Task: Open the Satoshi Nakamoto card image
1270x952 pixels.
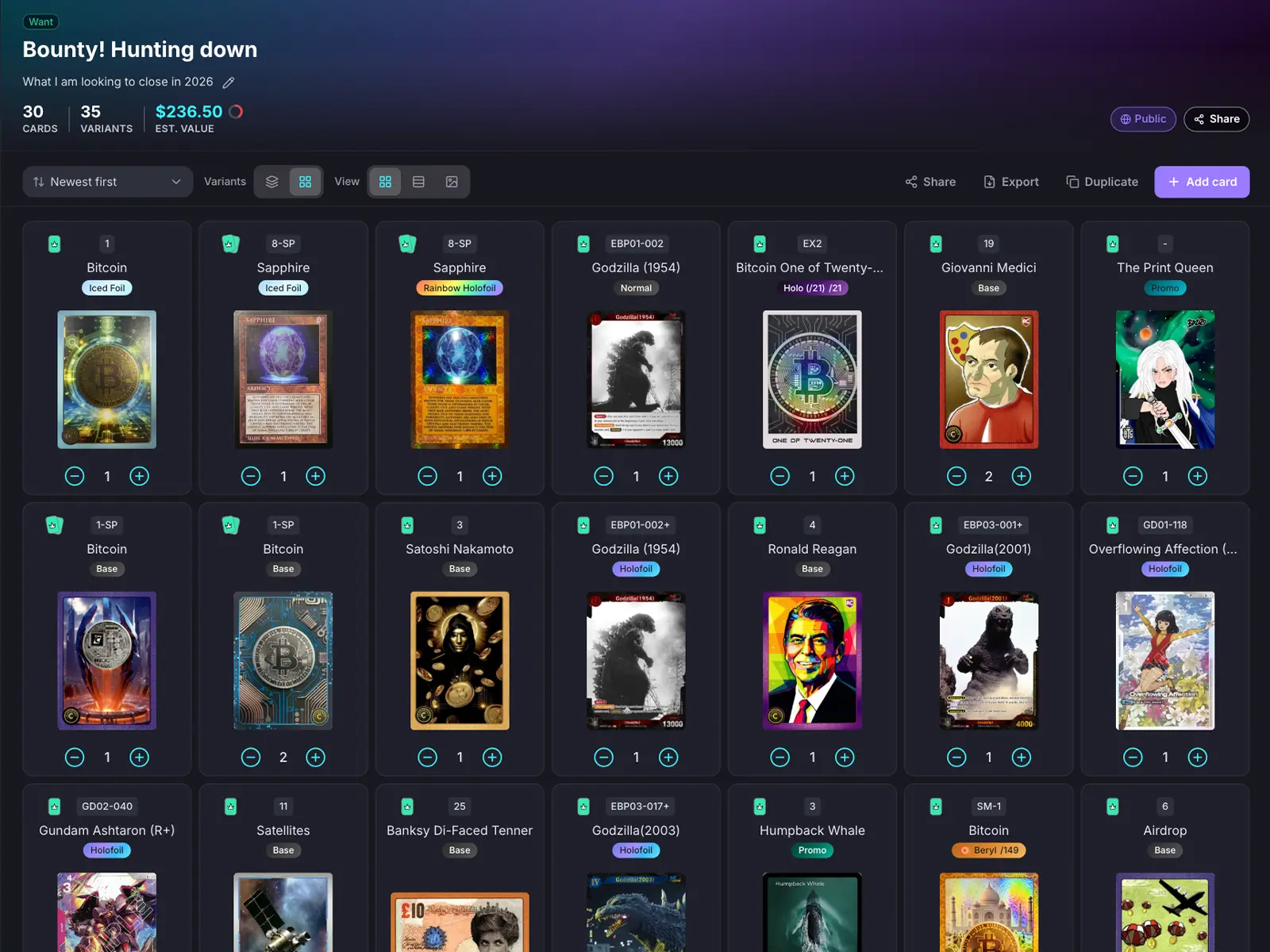Action: pos(460,661)
